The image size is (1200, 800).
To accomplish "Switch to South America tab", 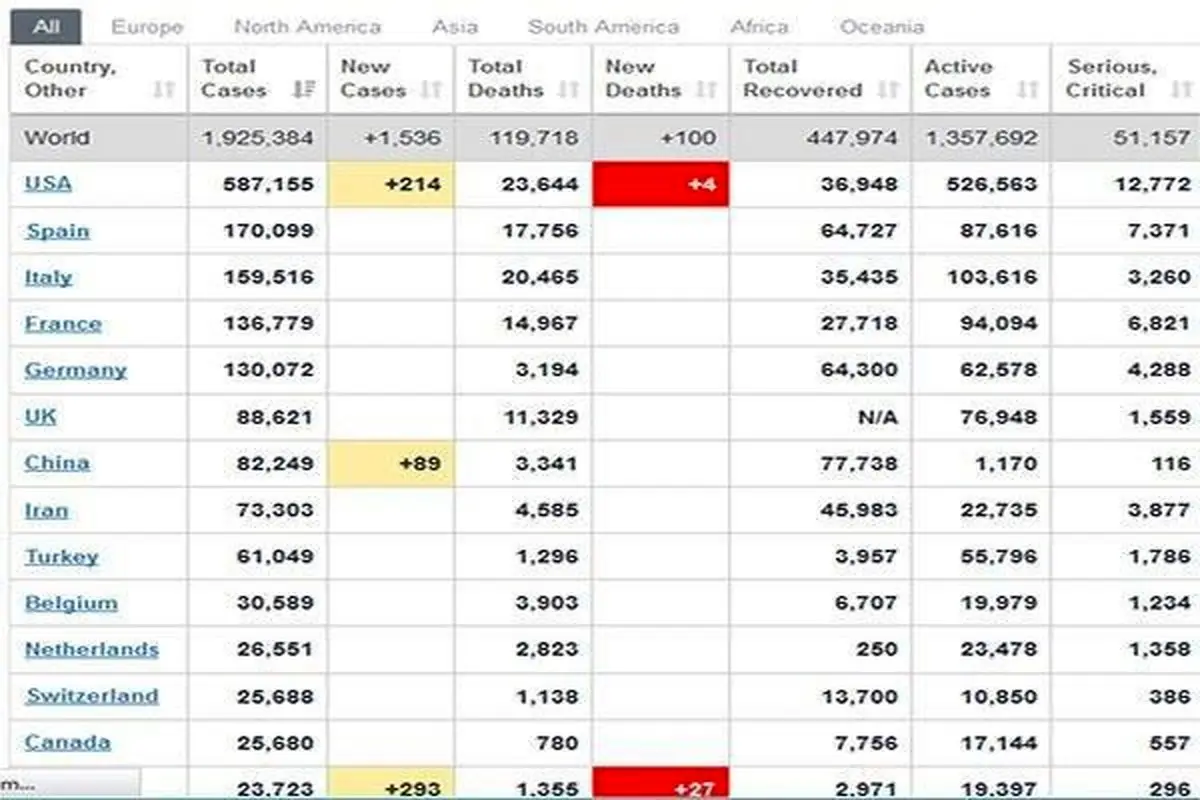I will 603,27.
